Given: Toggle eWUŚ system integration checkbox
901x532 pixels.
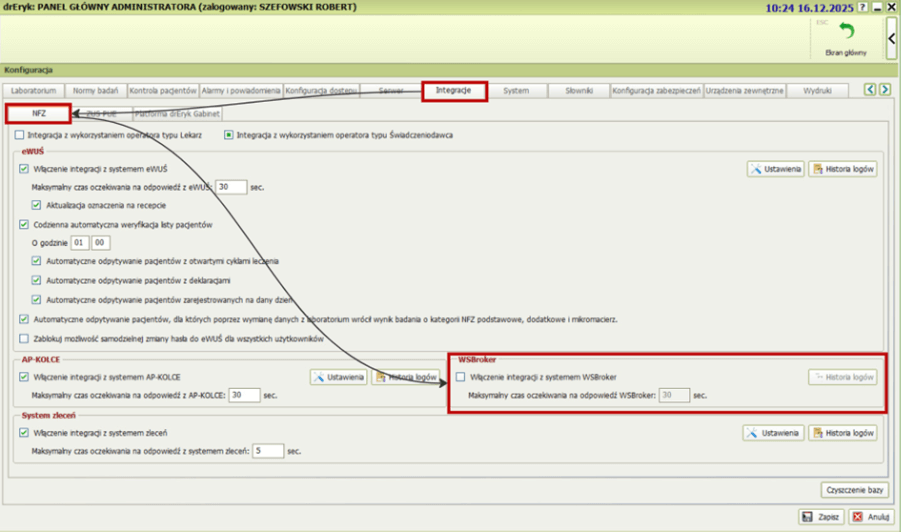Looking at the screenshot, I should (x=24, y=169).
